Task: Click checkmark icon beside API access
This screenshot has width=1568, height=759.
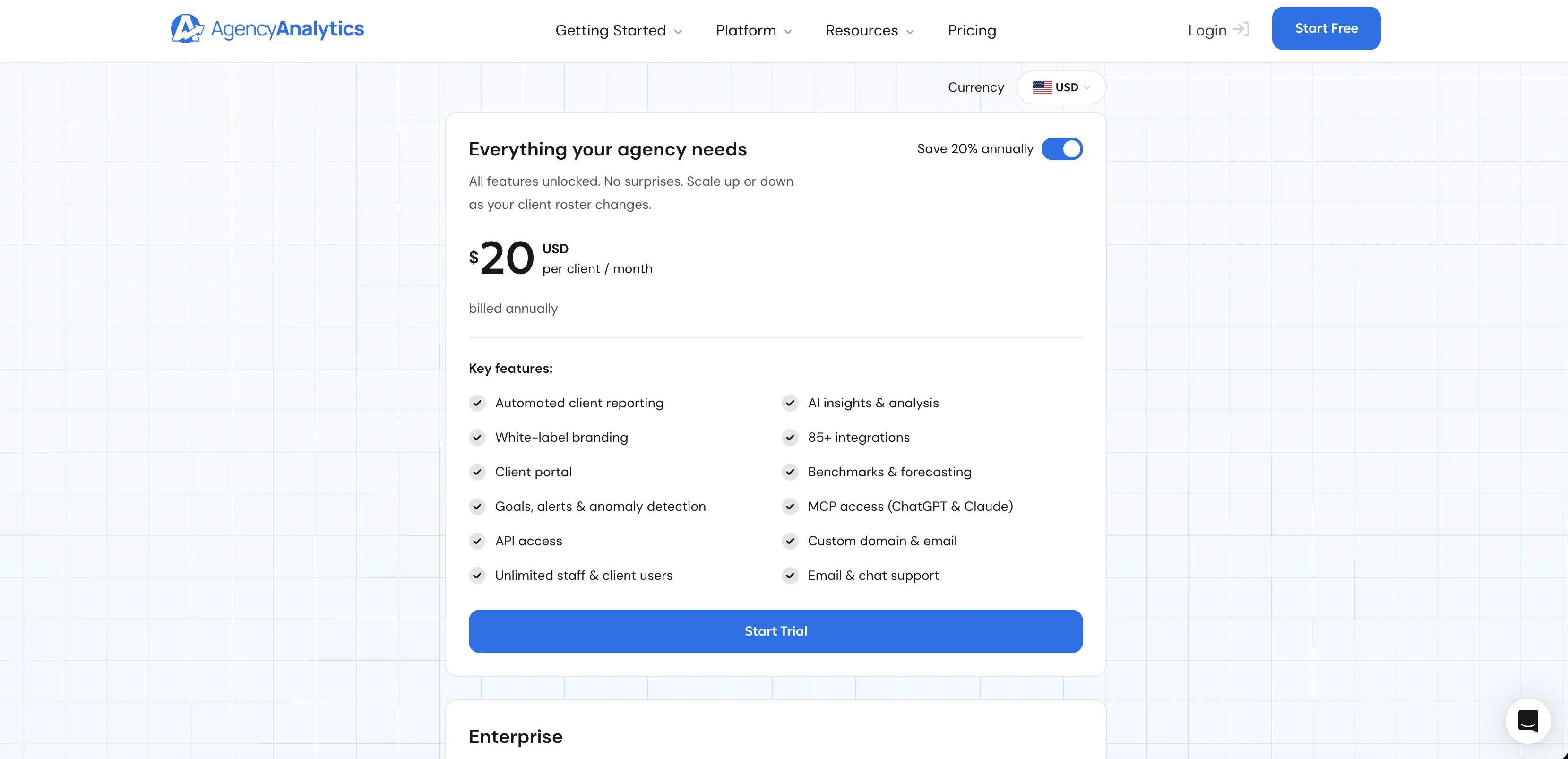Action: (477, 541)
